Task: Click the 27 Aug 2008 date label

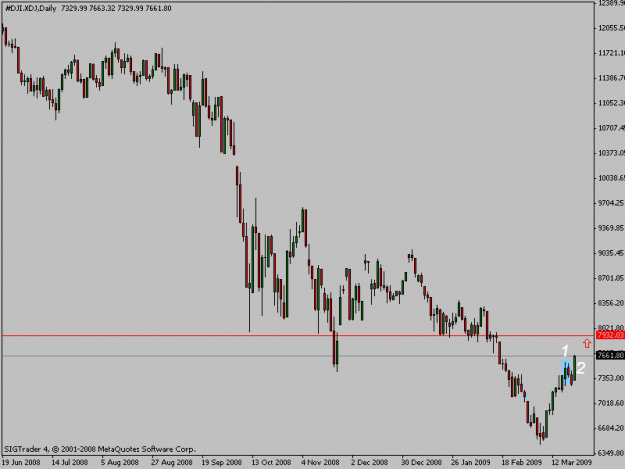Action: (171, 462)
